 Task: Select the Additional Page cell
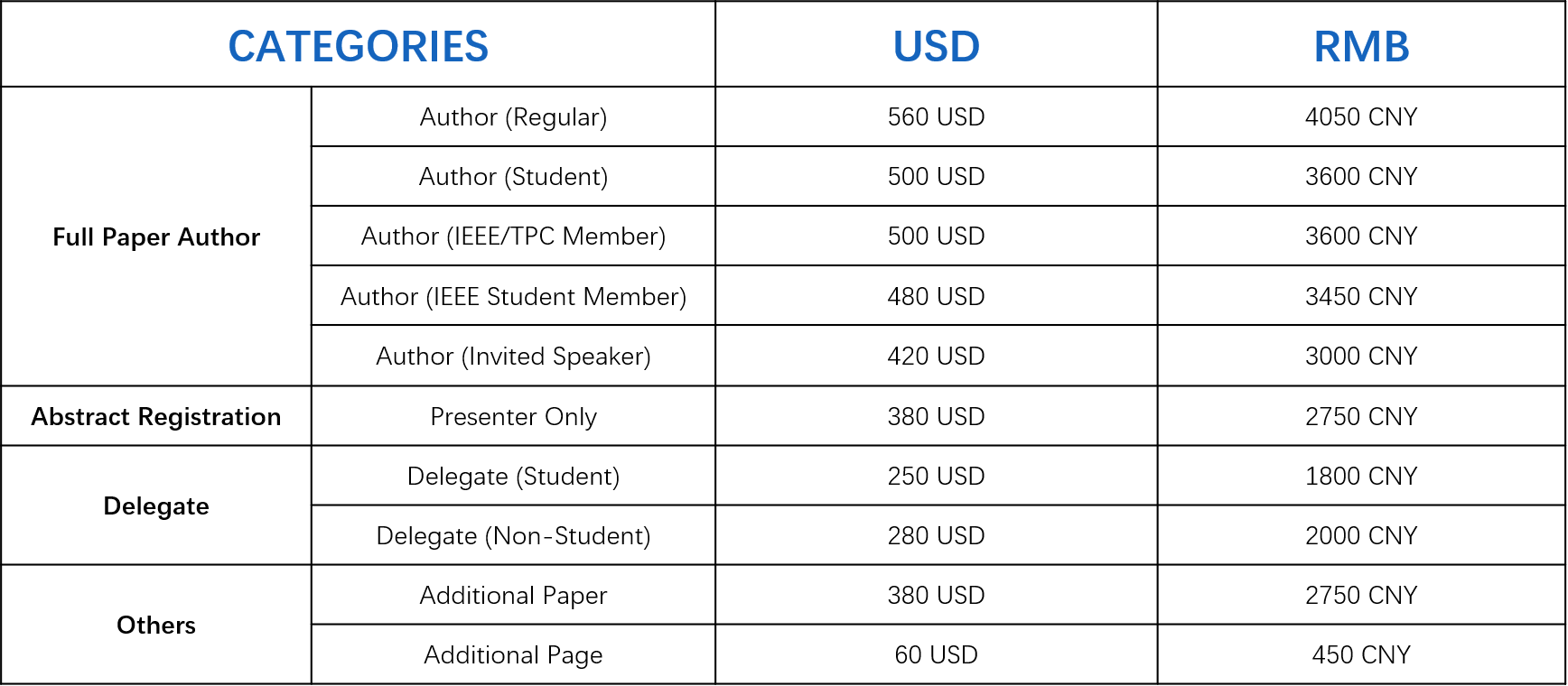coord(513,654)
